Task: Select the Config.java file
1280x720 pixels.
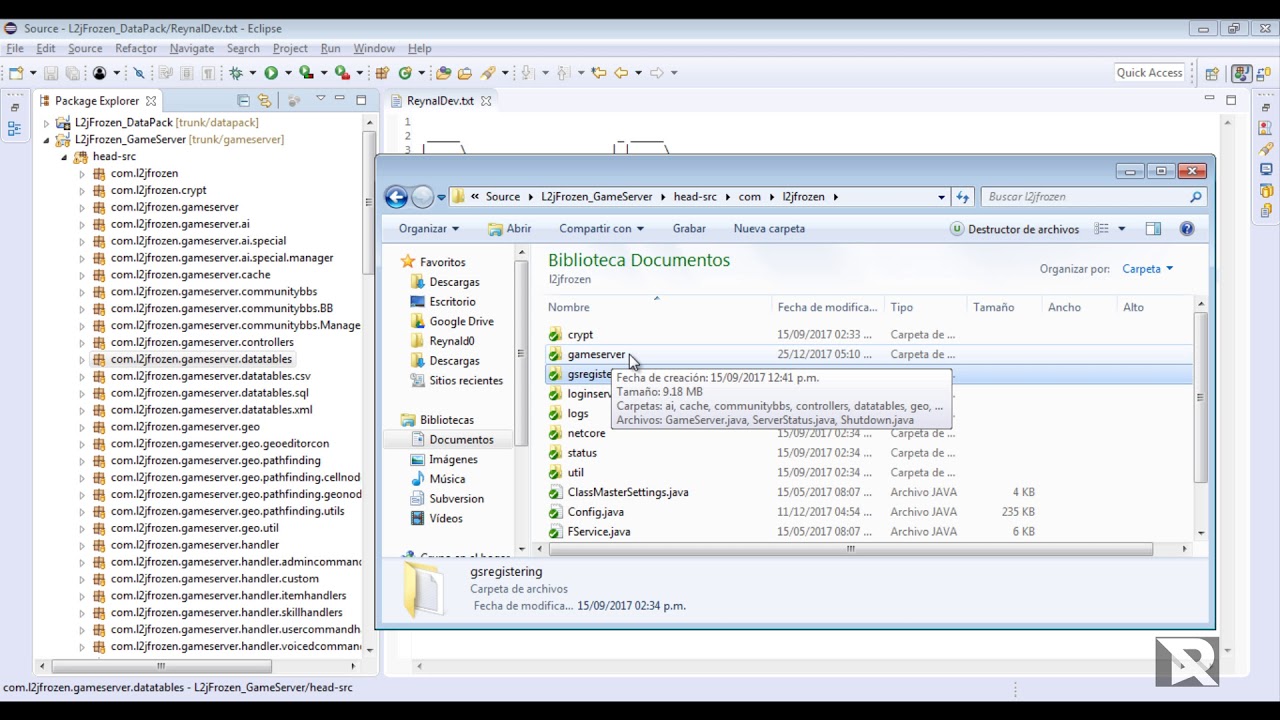Action: pyautogui.click(x=596, y=512)
